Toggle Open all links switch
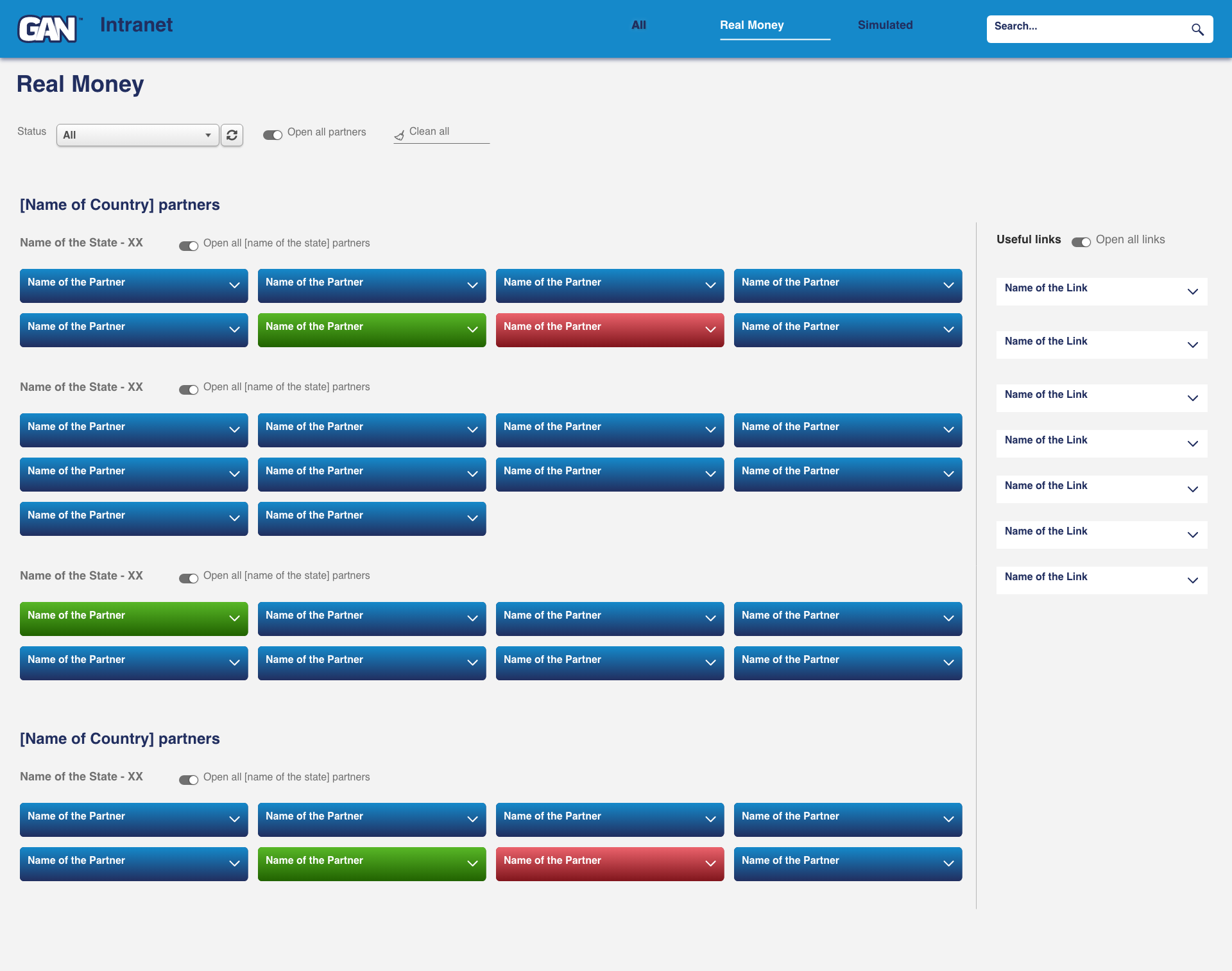The height and width of the screenshot is (971, 1232). 1081,242
